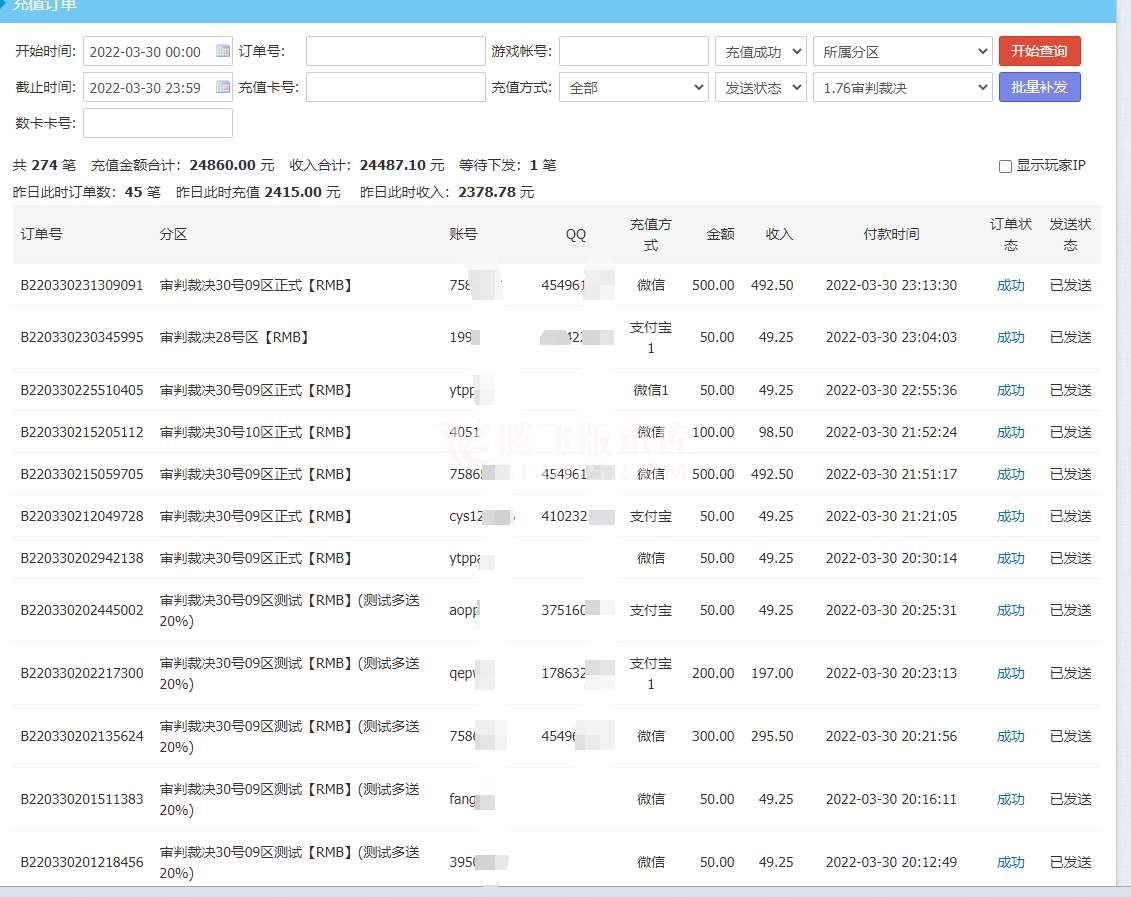Open the 发送状态 dropdown

click(x=760, y=87)
